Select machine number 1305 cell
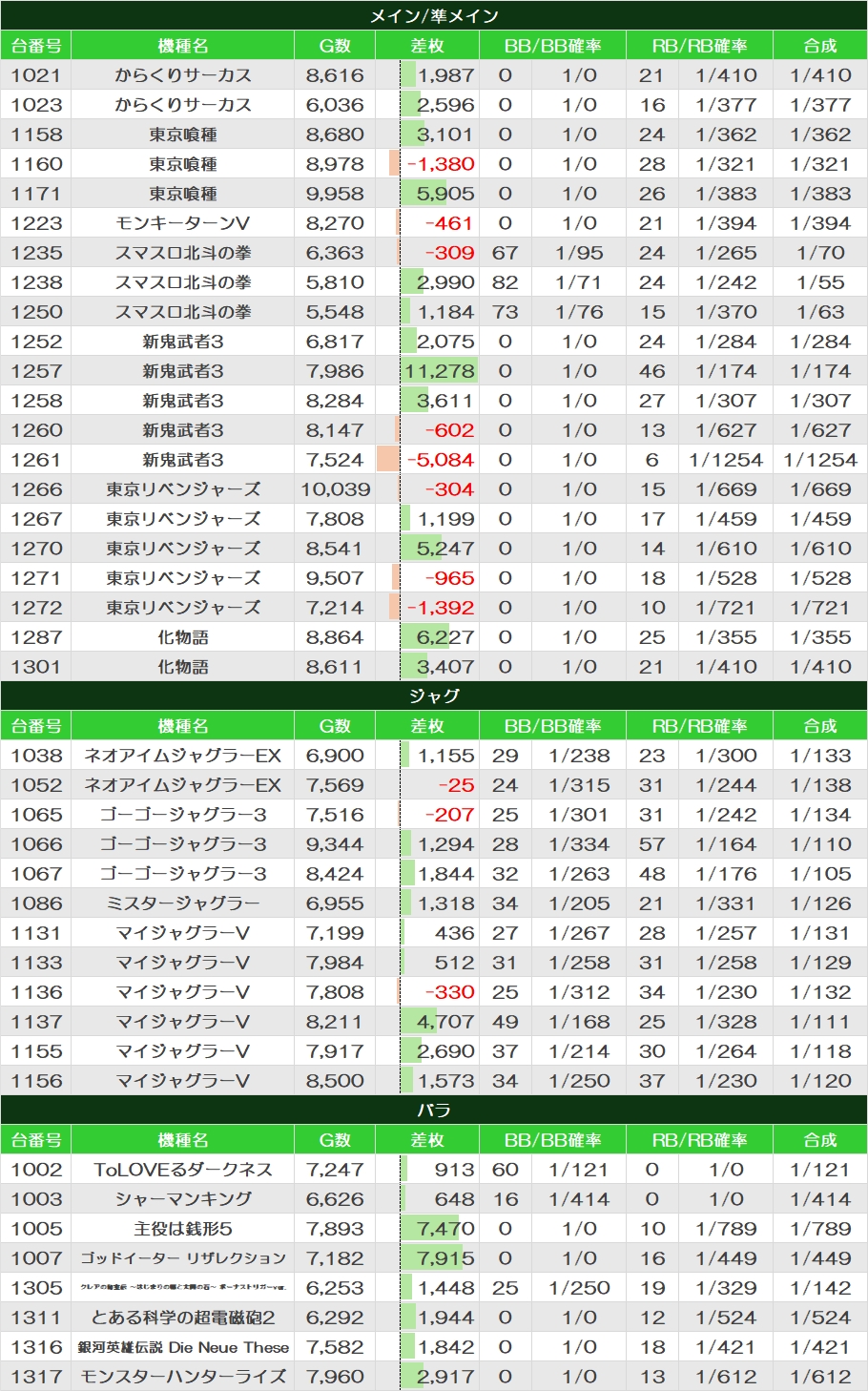 [x=36, y=1288]
